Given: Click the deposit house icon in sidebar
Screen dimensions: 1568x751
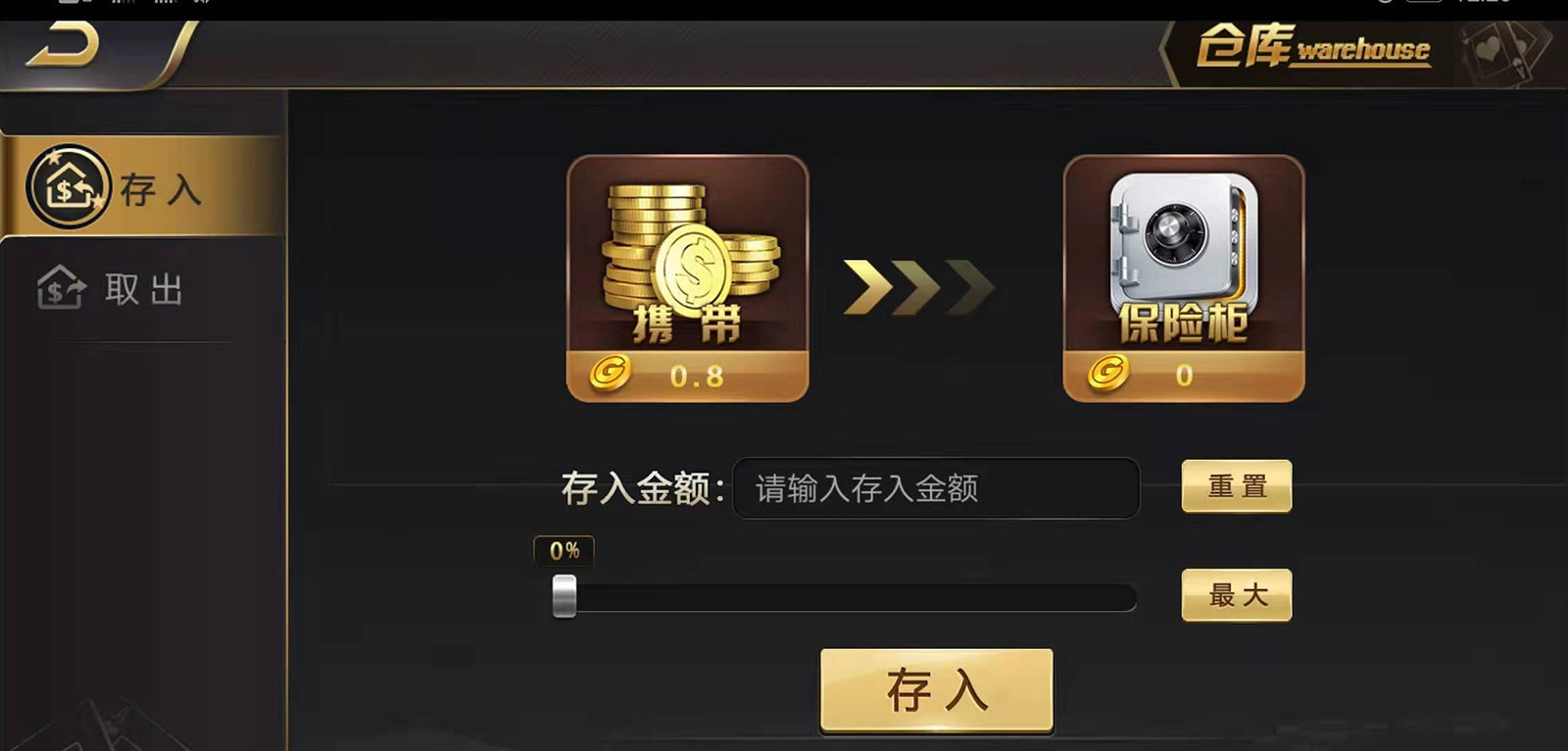Looking at the screenshot, I should pos(68,186).
